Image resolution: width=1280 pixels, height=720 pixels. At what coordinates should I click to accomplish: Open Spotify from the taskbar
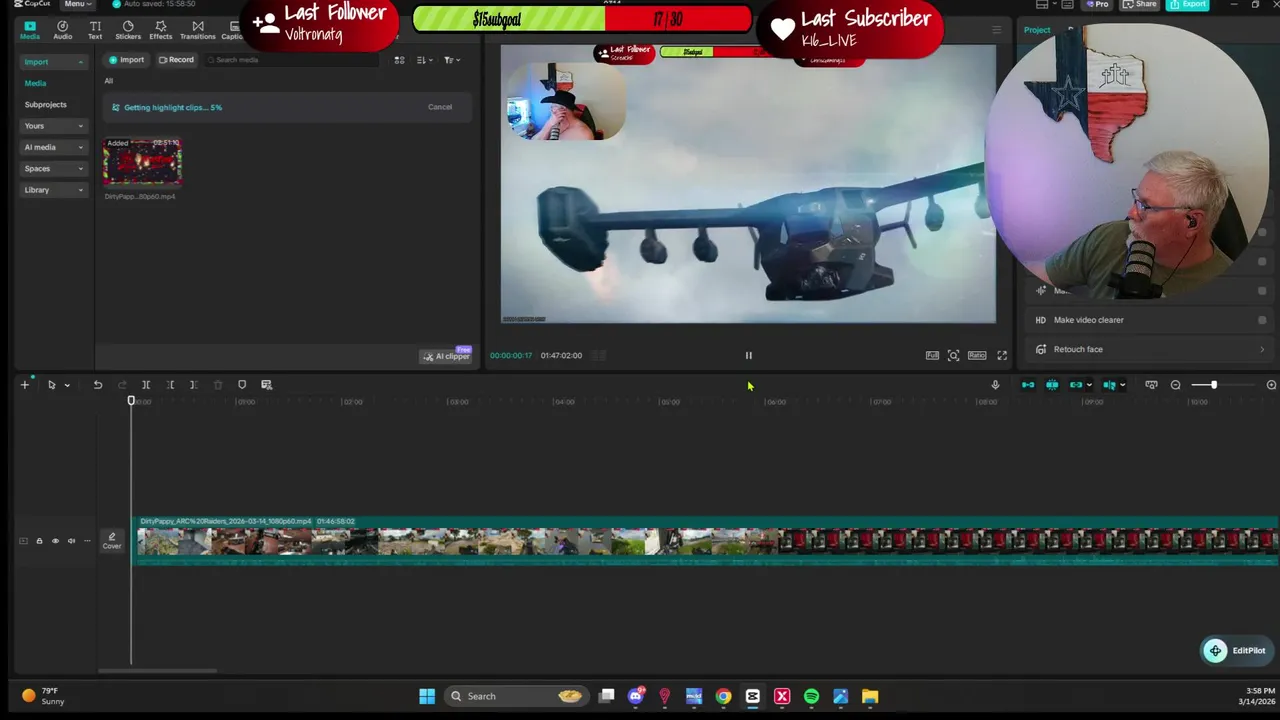click(x=811, y=696)
